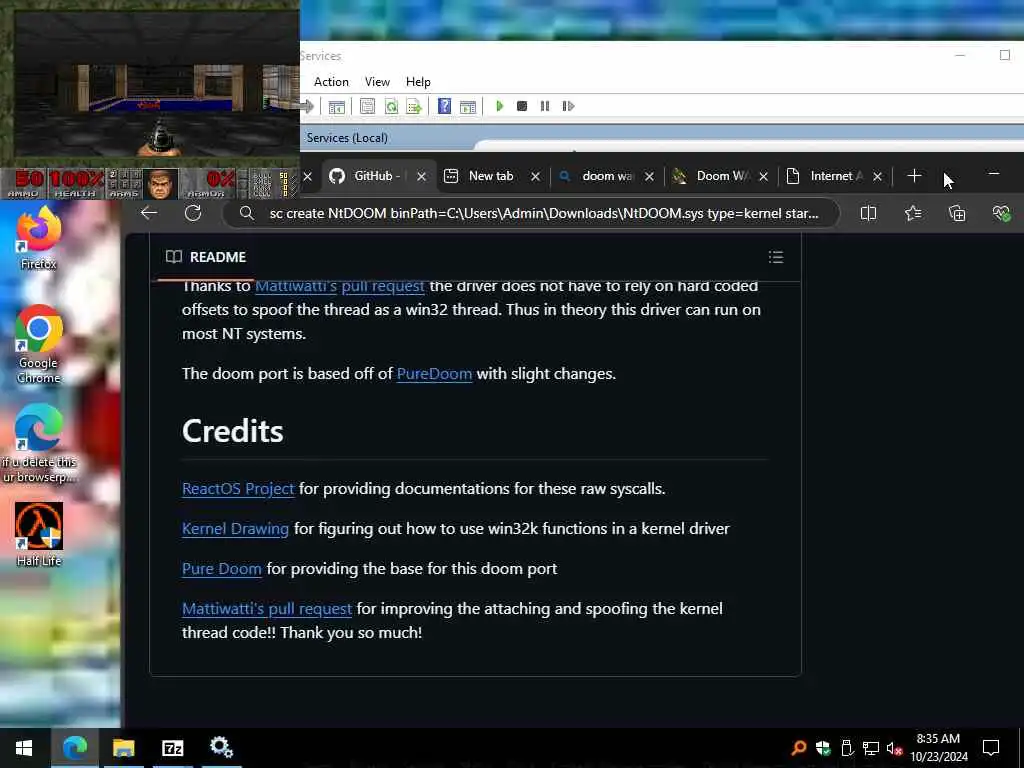Screen dimensions: 1024x768
Task: Pause service via Services toolbar icon
Action: pos(545,106)
